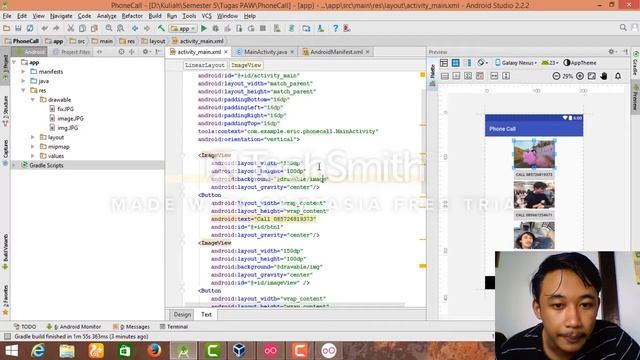Click the Open folder icon in main toolbar
640x360 pixels.
(7, 28)
